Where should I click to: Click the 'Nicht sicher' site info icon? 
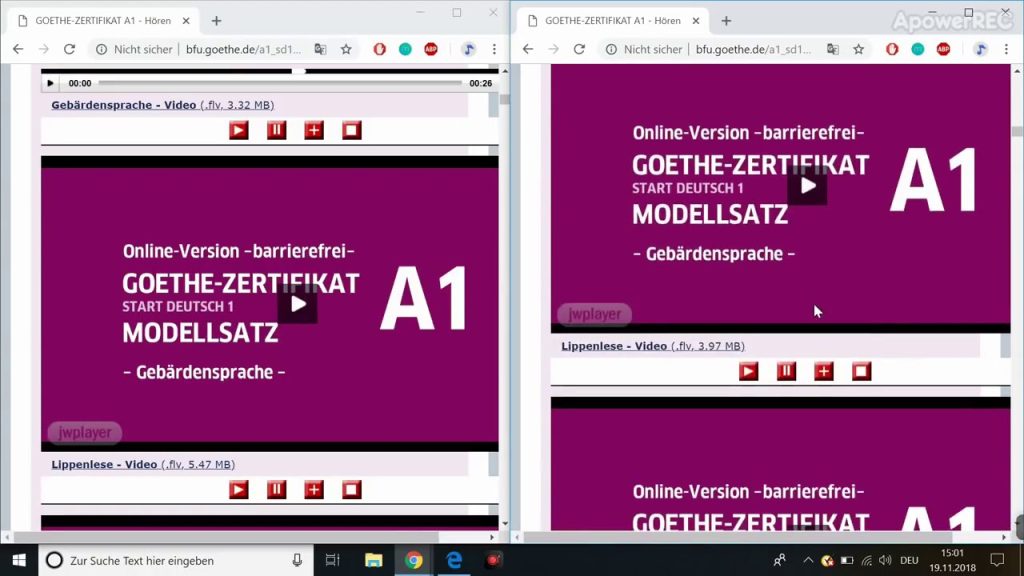click(102, 48)
